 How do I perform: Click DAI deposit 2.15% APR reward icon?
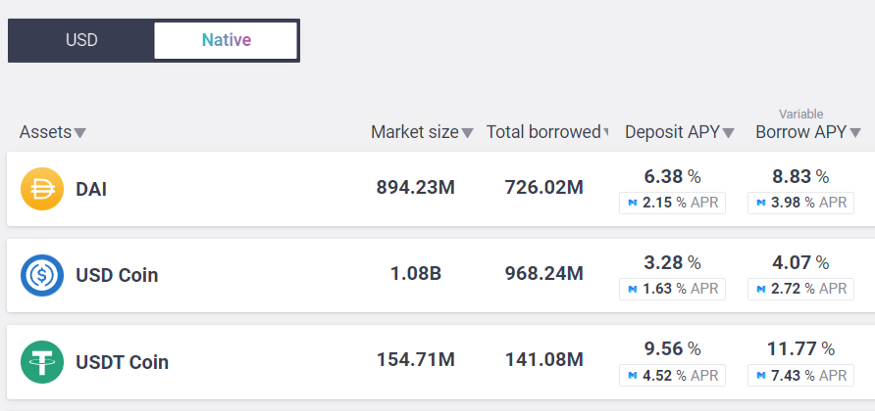(x=632, y=203)
